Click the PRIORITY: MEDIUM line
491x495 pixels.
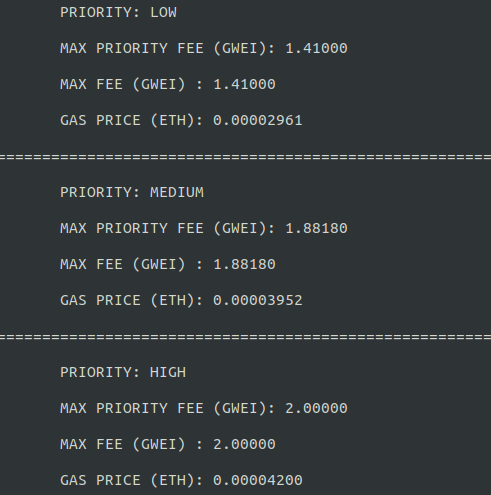132,193
